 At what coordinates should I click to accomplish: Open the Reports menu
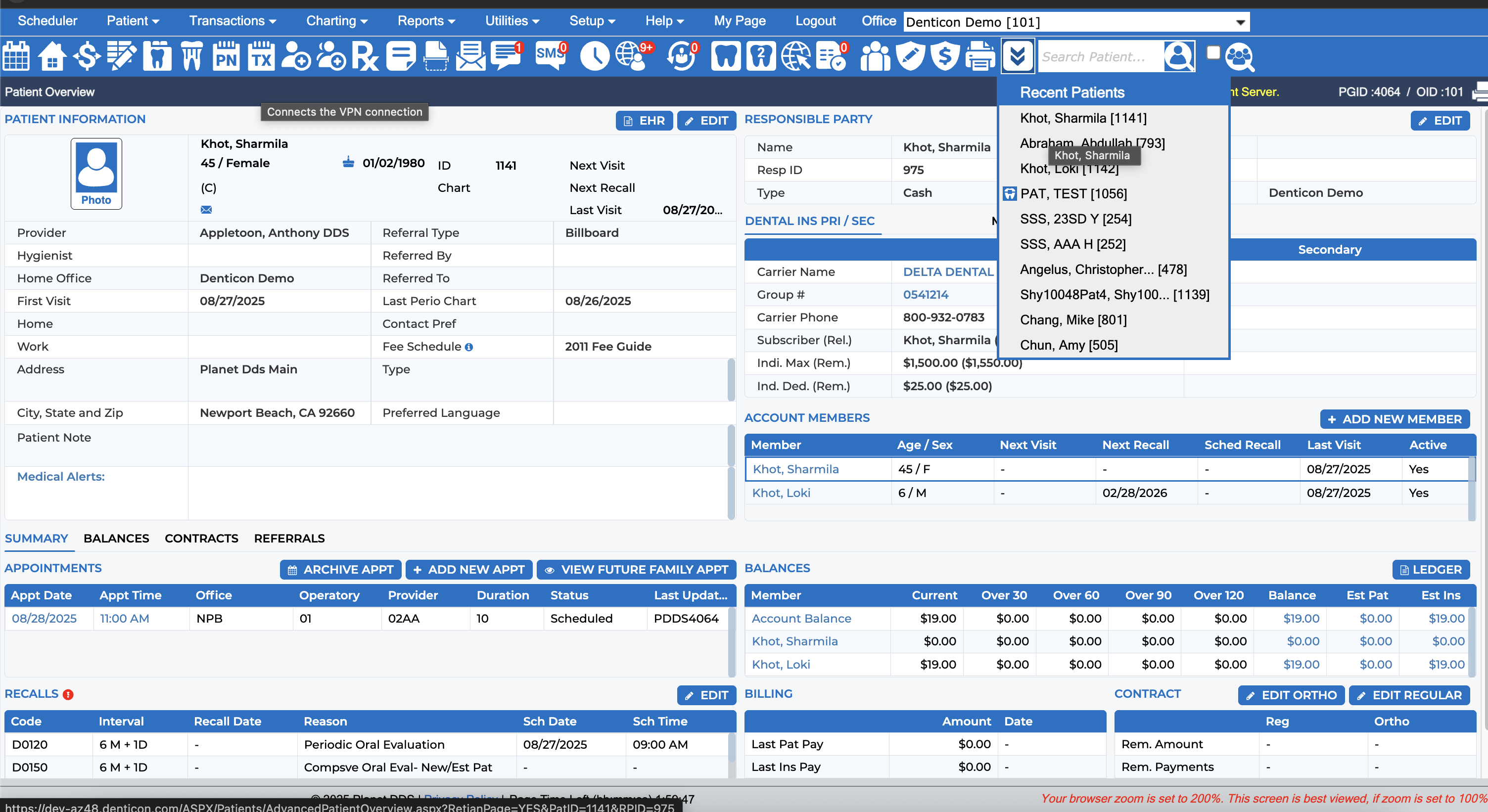click(x=426, y=21)
